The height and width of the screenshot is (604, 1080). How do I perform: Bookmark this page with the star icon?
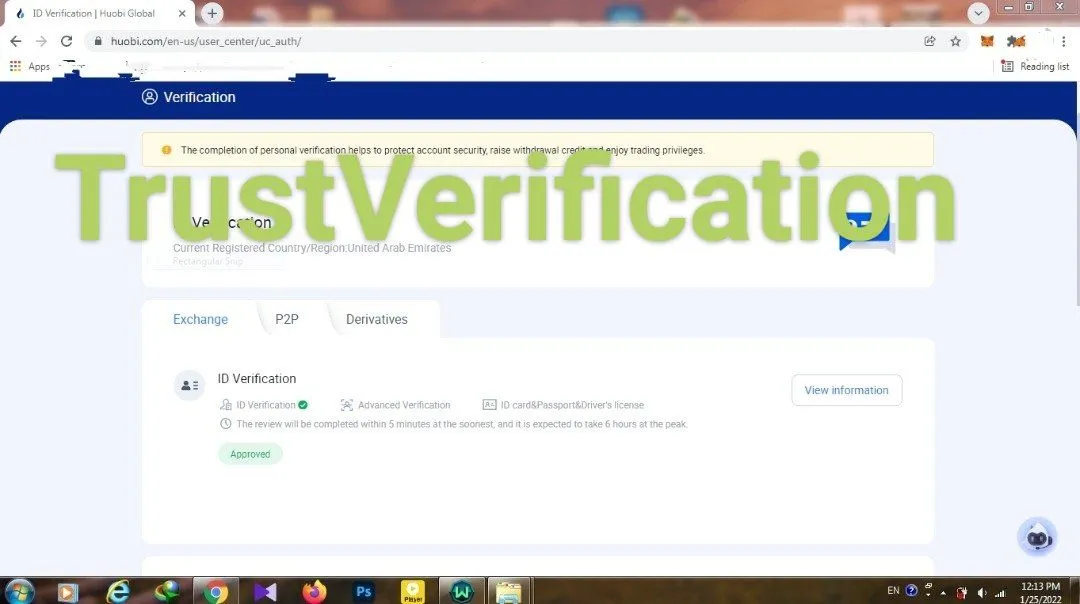coord(956,41)
